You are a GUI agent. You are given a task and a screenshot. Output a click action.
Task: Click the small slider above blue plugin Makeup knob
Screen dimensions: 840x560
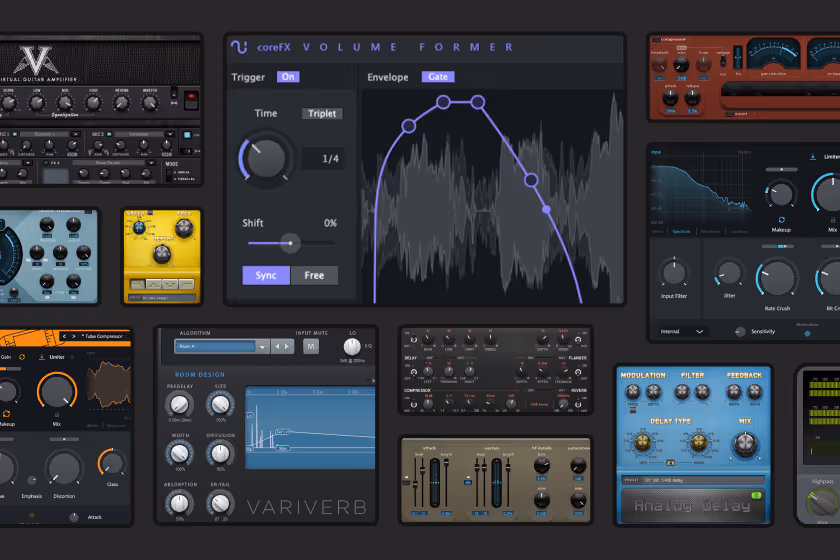(x=782, y=169)
